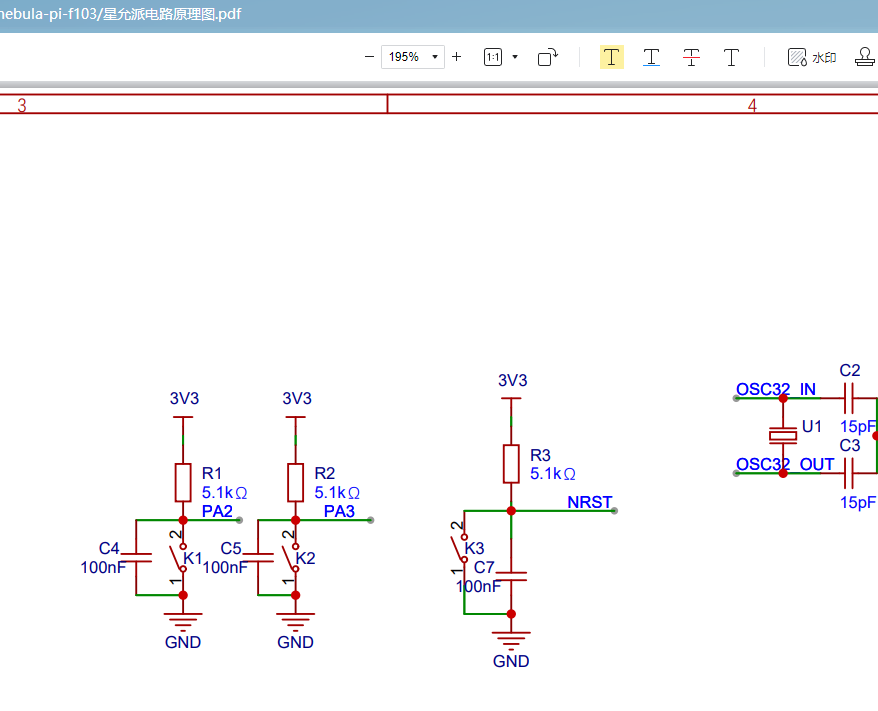
Task: Click the U1 crystal component
Action: (x=783, y=434)
